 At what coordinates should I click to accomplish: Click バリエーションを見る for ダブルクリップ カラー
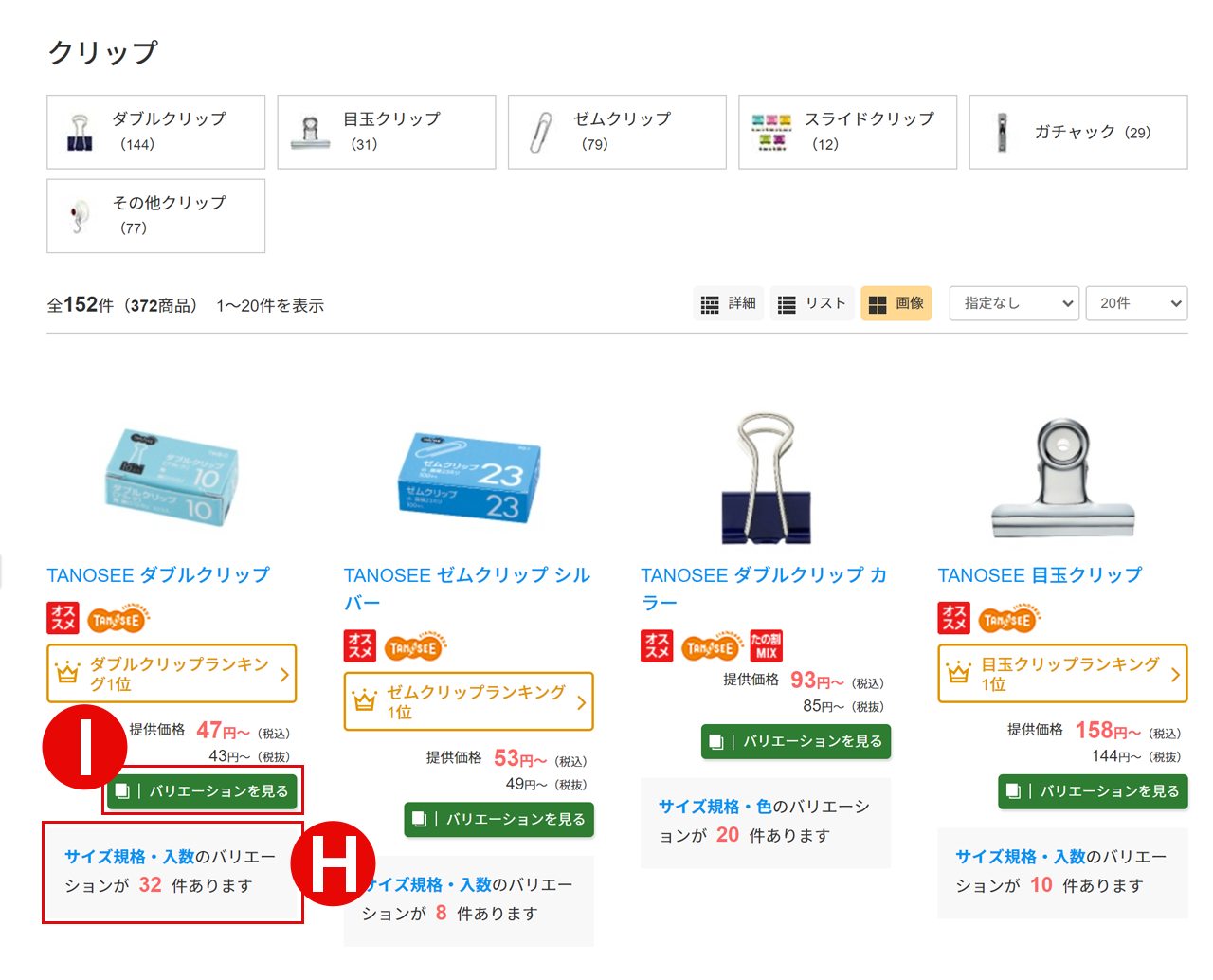pyautogui.click(x=796, y=741)
